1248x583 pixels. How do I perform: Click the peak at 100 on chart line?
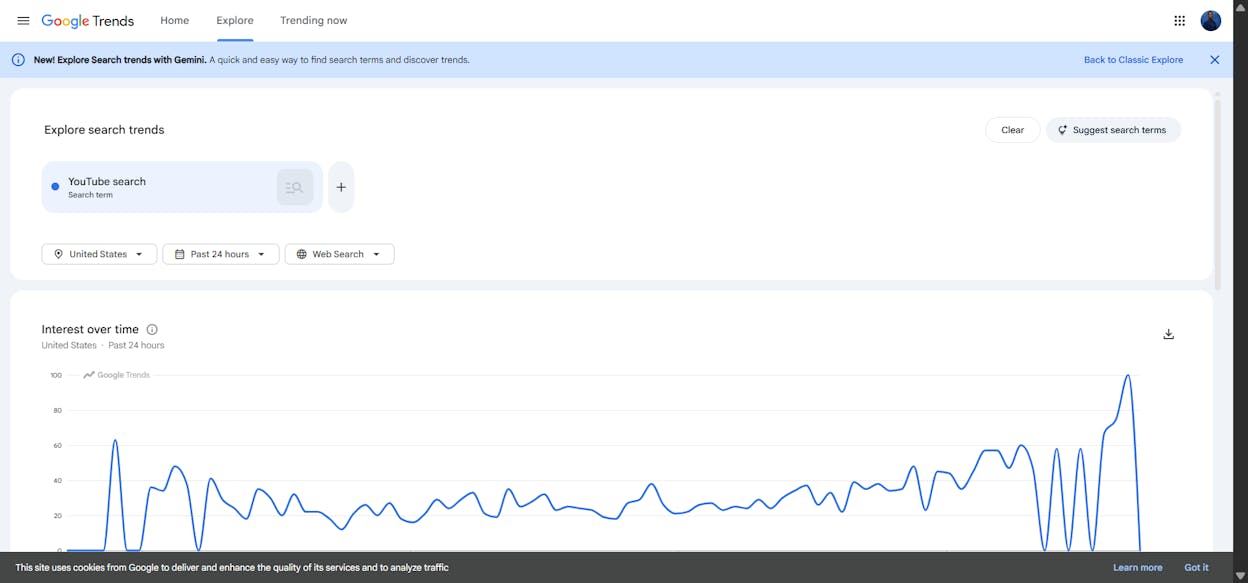[x=1128, y=376]
